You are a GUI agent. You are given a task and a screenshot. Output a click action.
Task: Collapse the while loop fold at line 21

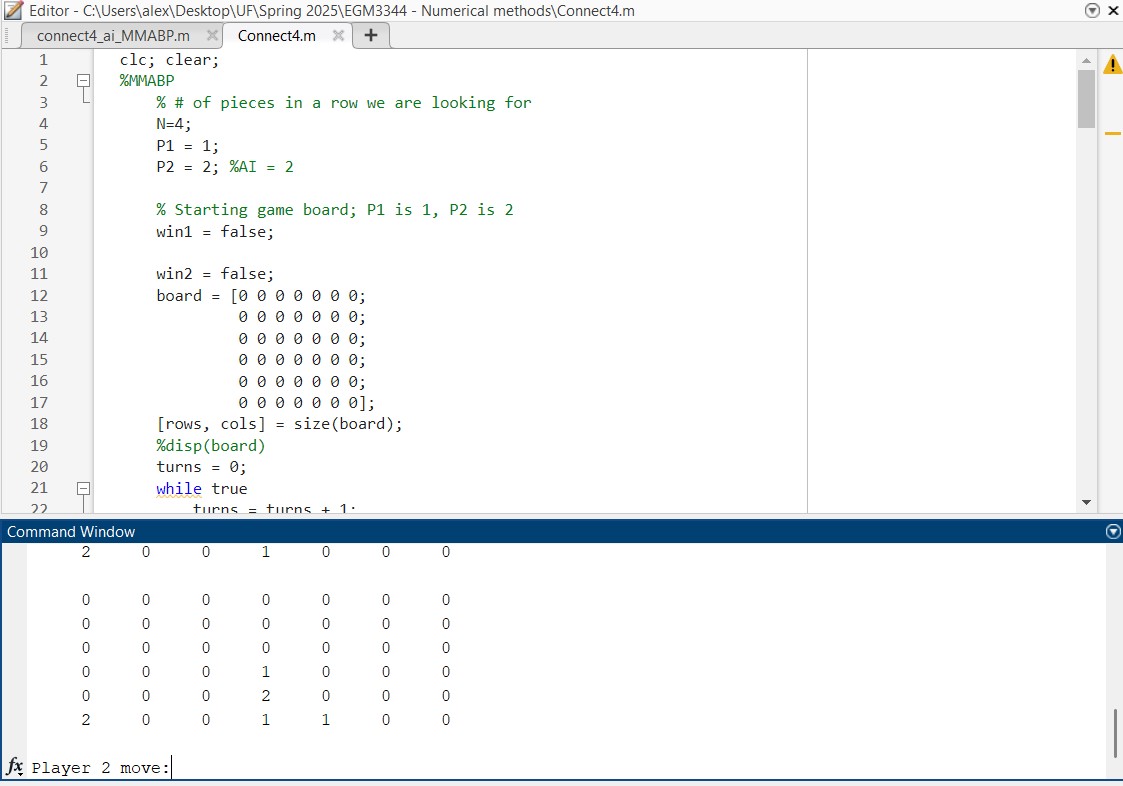point(83,489)
